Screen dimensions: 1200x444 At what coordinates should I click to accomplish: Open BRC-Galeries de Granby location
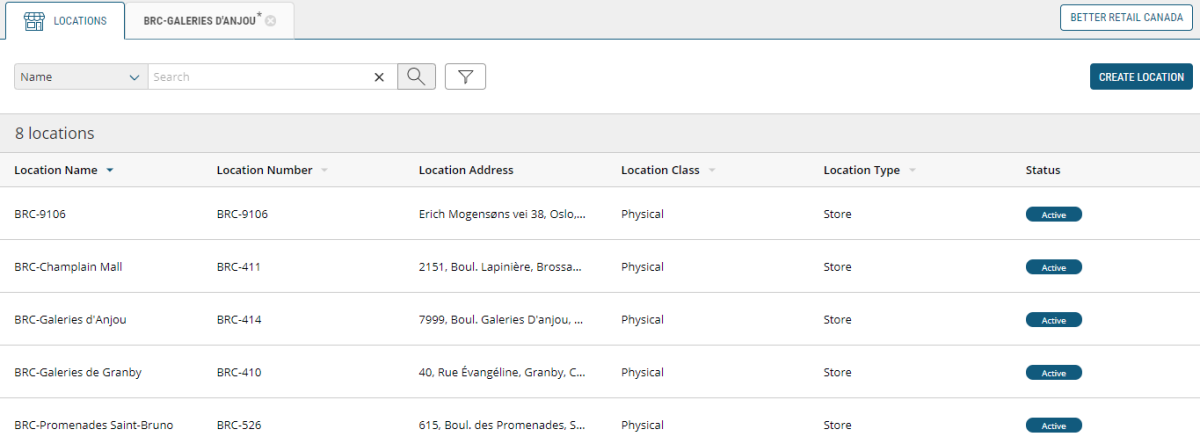tap(78, 373)
